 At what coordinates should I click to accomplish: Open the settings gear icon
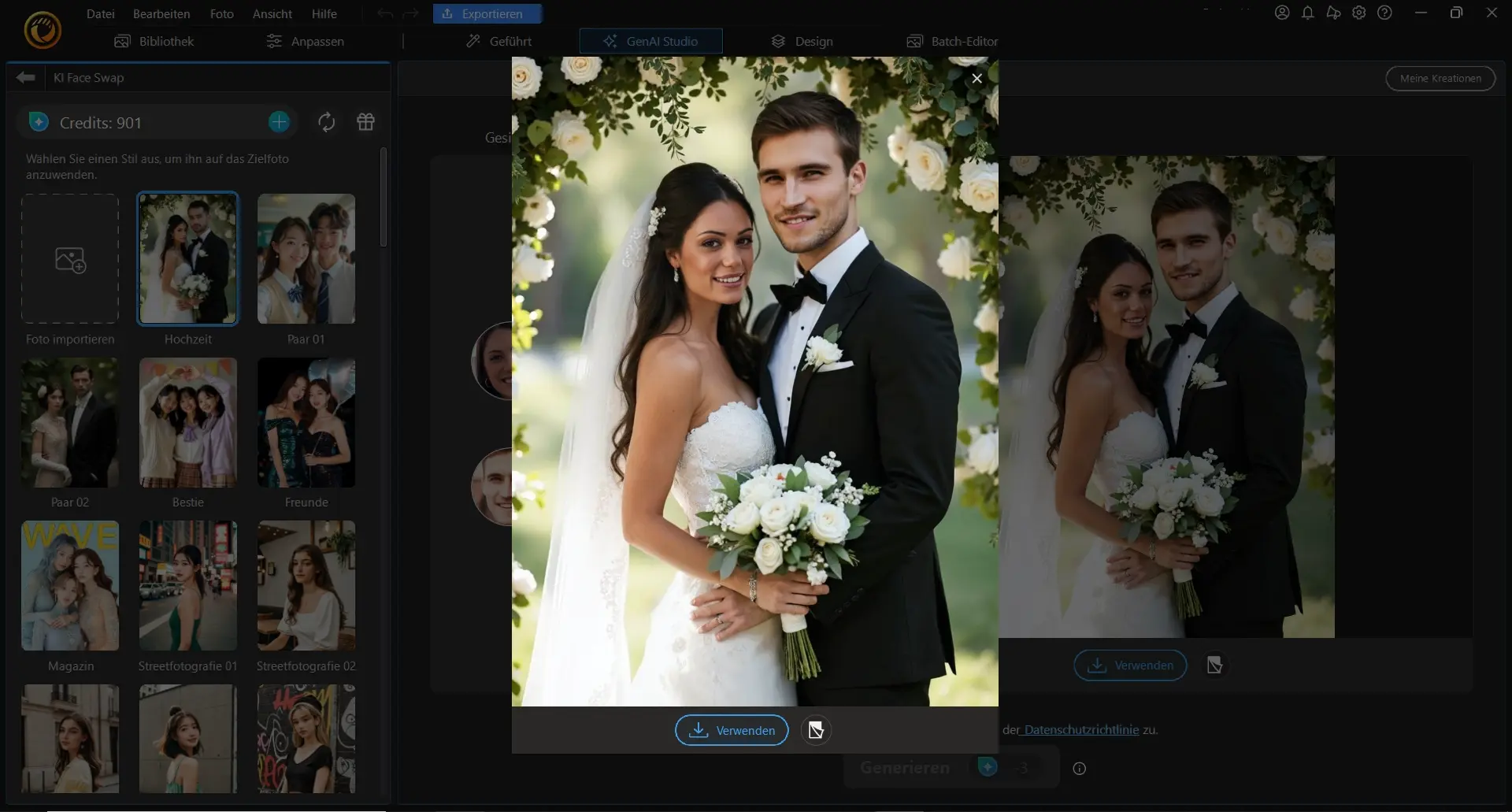(x=1359, y=13)
